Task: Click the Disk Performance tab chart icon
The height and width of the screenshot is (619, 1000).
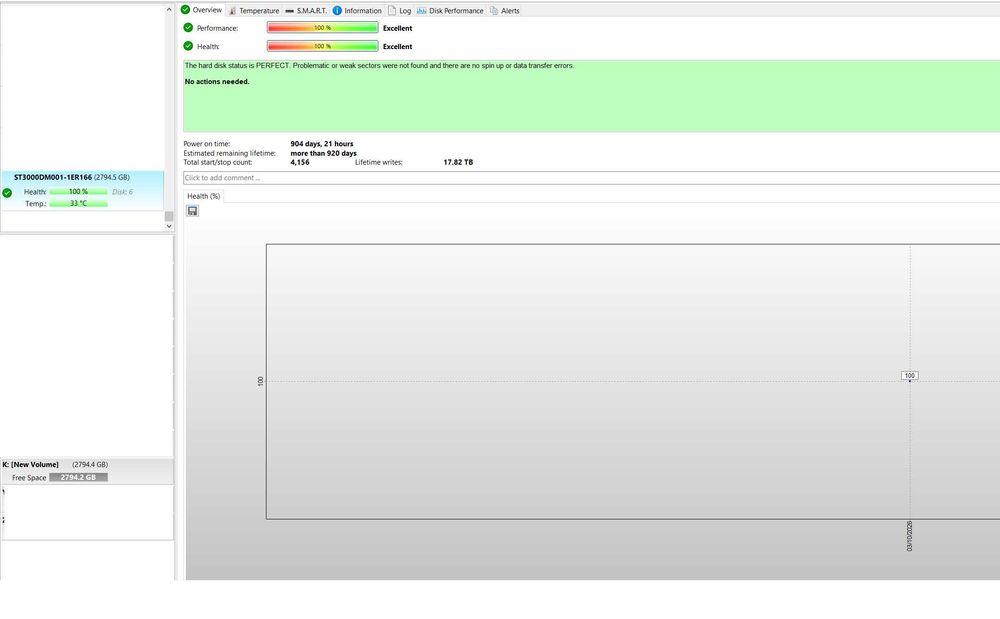Action: pos(421,11)
